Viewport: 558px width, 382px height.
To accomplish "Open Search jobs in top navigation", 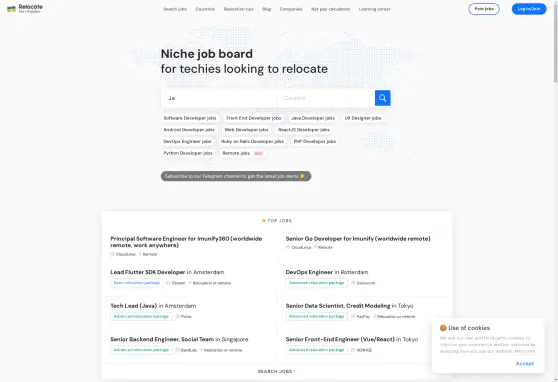I will click(175, 9).
